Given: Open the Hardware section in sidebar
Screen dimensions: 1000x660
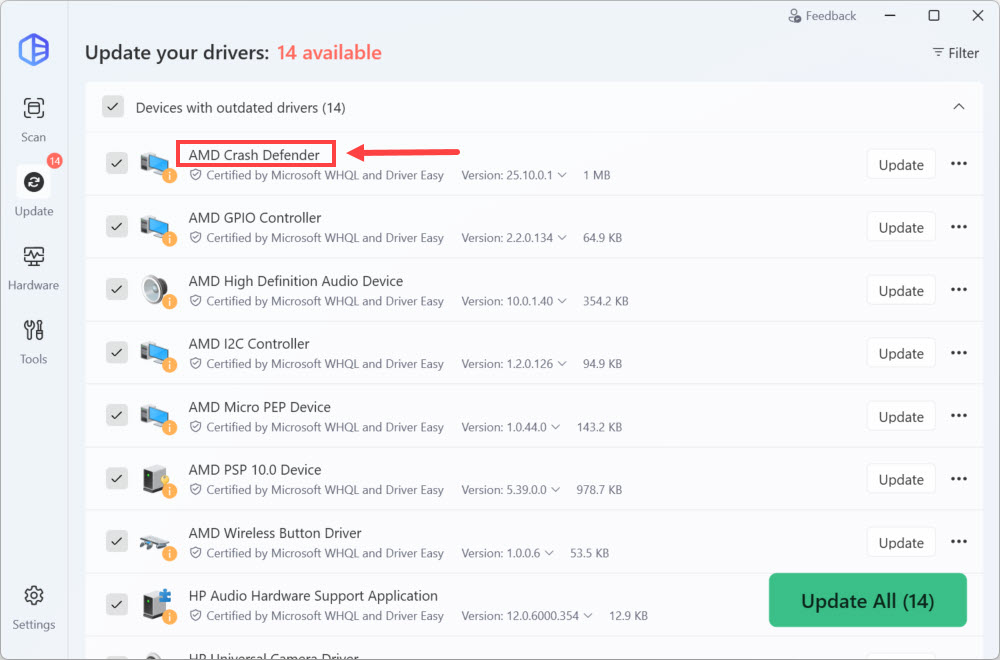Looking at the screenshot, I should click(x=34, y=267).
